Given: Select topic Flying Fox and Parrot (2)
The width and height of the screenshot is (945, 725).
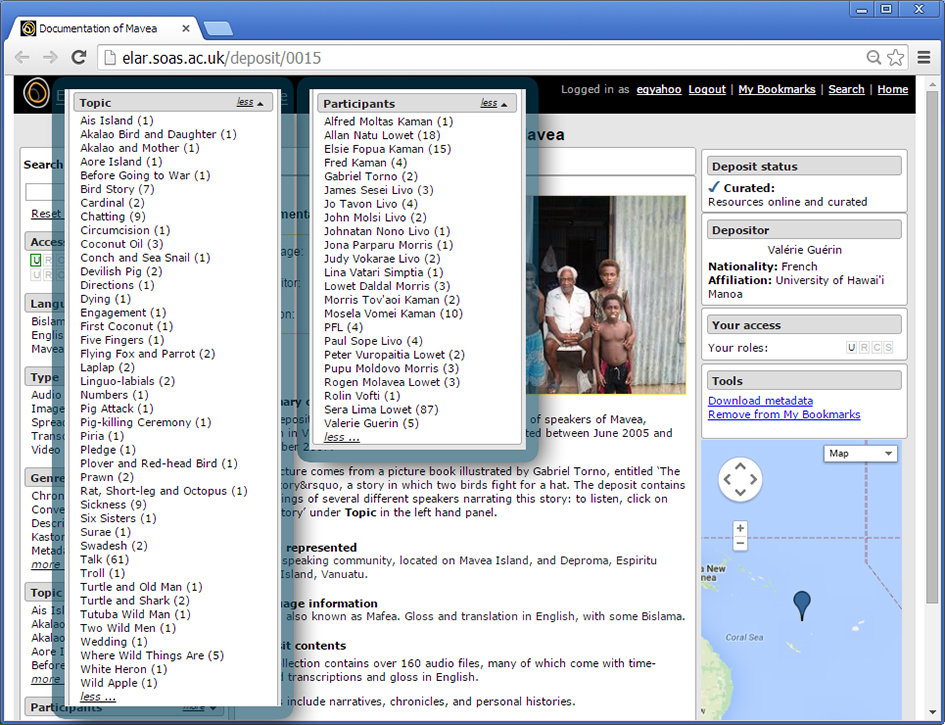Looking at the screenshot, I should 148,354.
